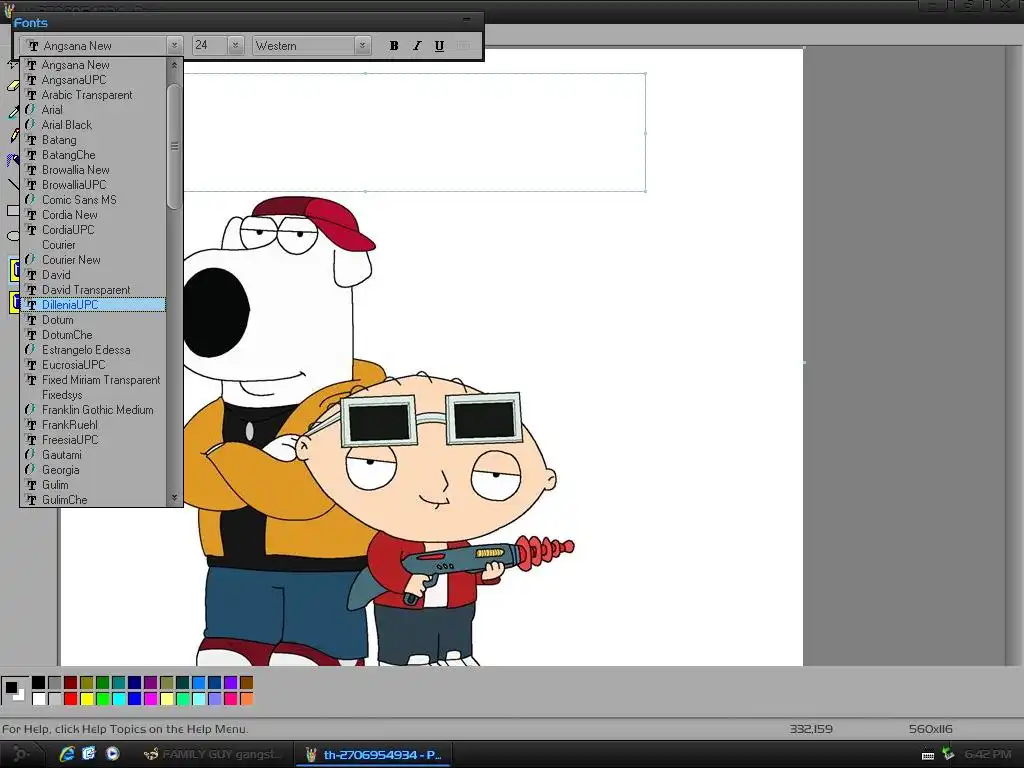Click the 6:42 PM clock
The width and height of the screenshot is (1024, 768).
pos(987,754)
